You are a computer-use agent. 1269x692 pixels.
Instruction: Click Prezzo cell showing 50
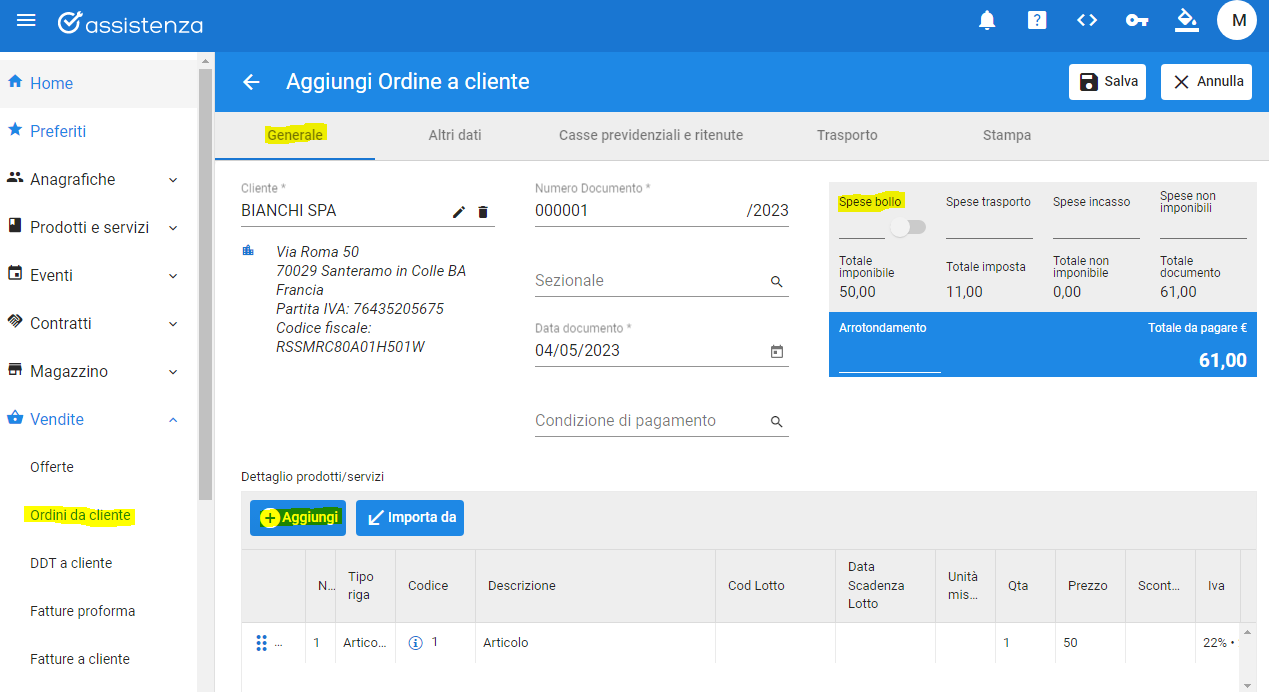1090,643
